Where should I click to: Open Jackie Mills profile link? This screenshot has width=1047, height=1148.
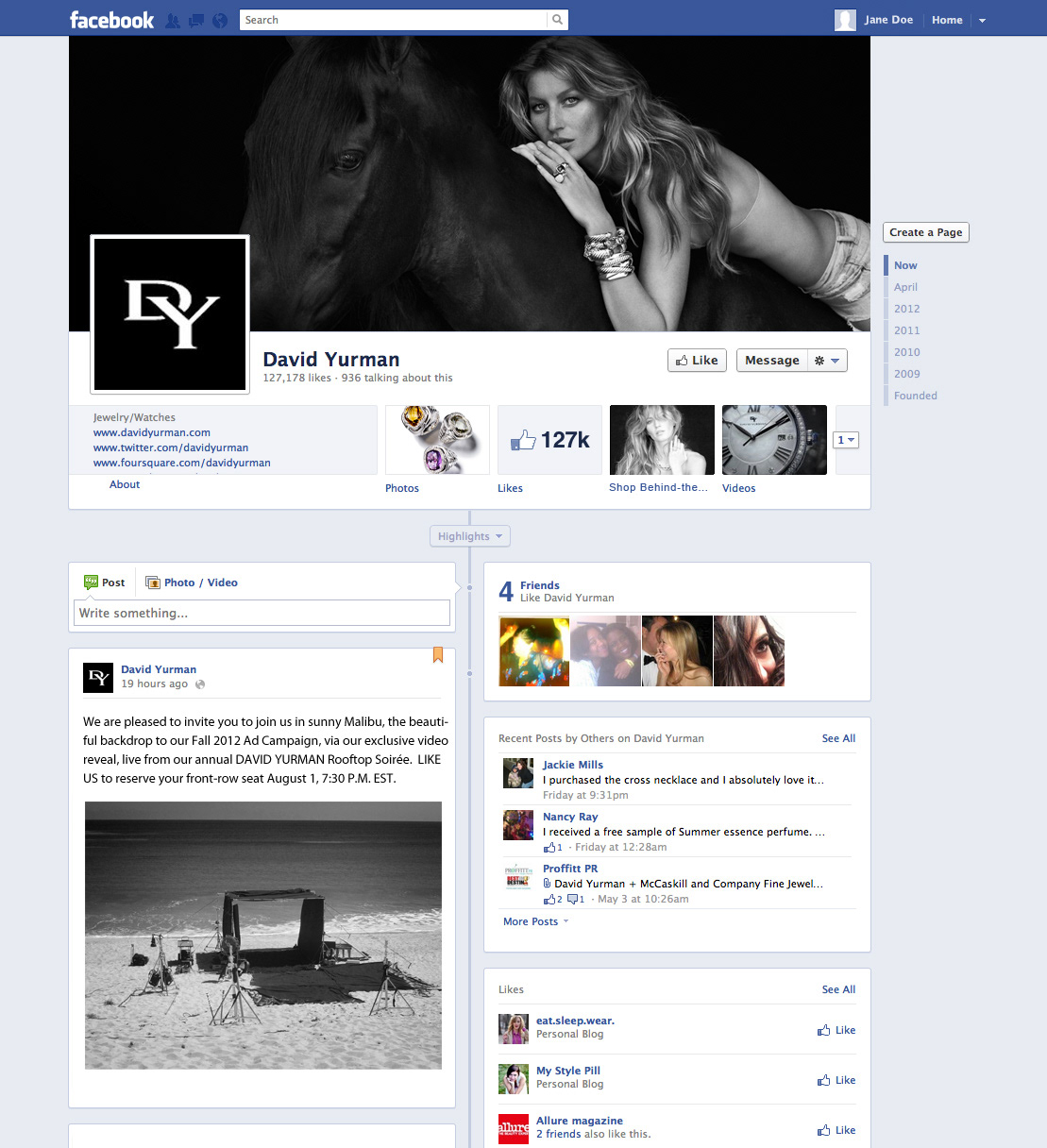pyautogui.click(x=573, y=765)
